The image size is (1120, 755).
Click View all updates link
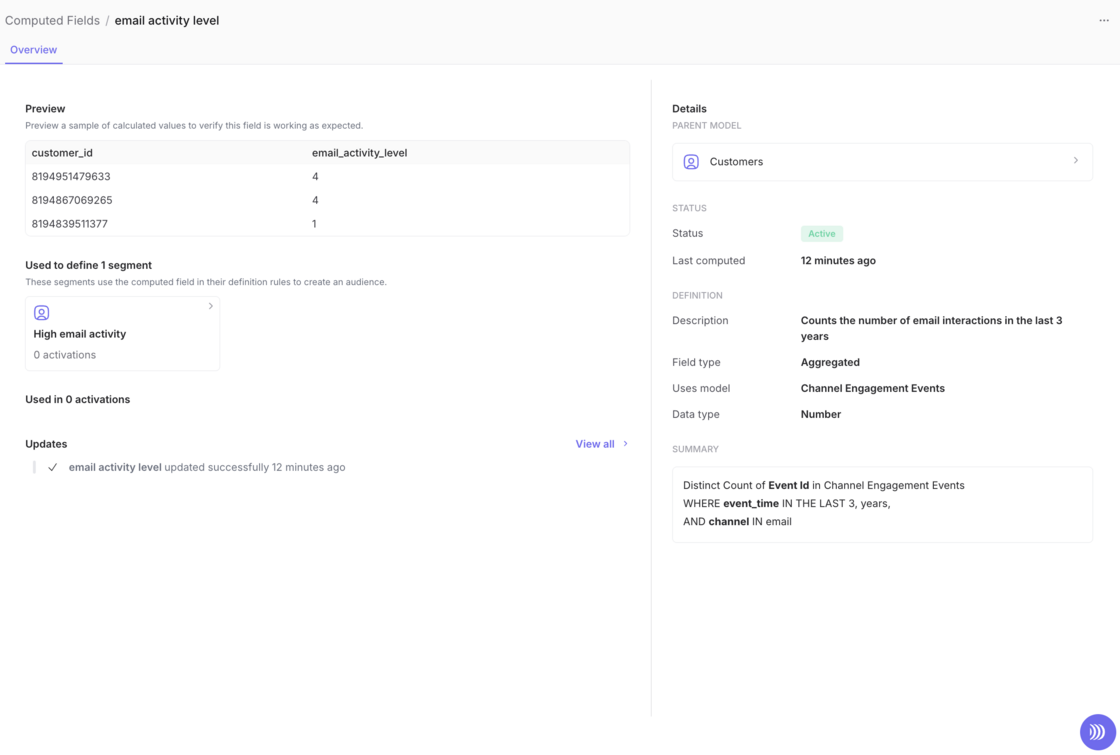[x=594, y=444]
